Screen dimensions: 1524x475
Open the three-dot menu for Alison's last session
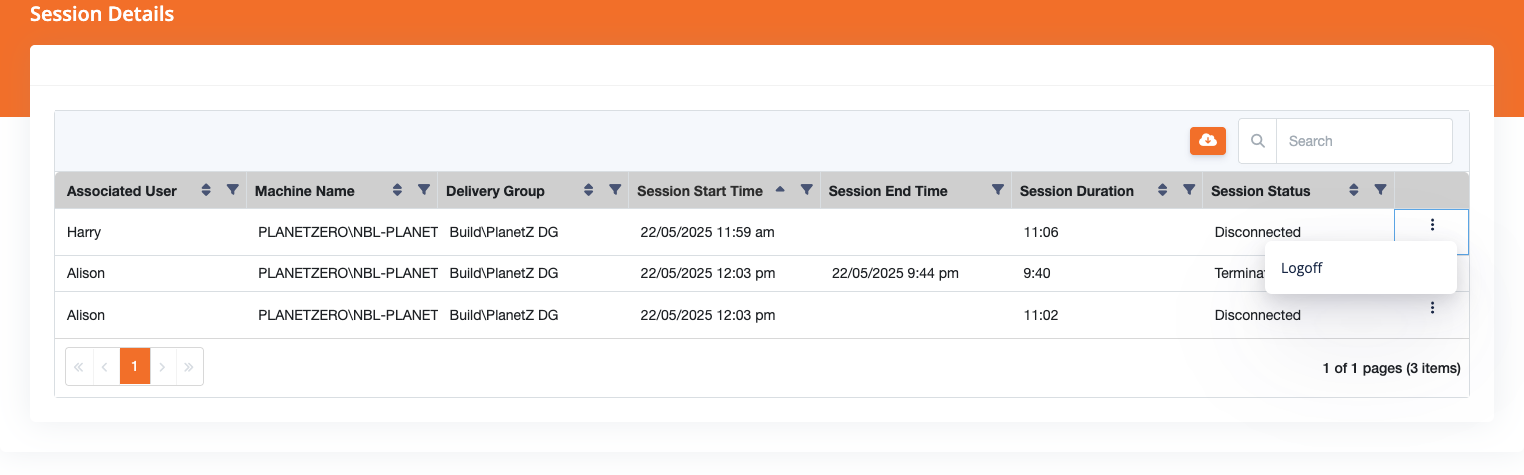coord(1432,309)
